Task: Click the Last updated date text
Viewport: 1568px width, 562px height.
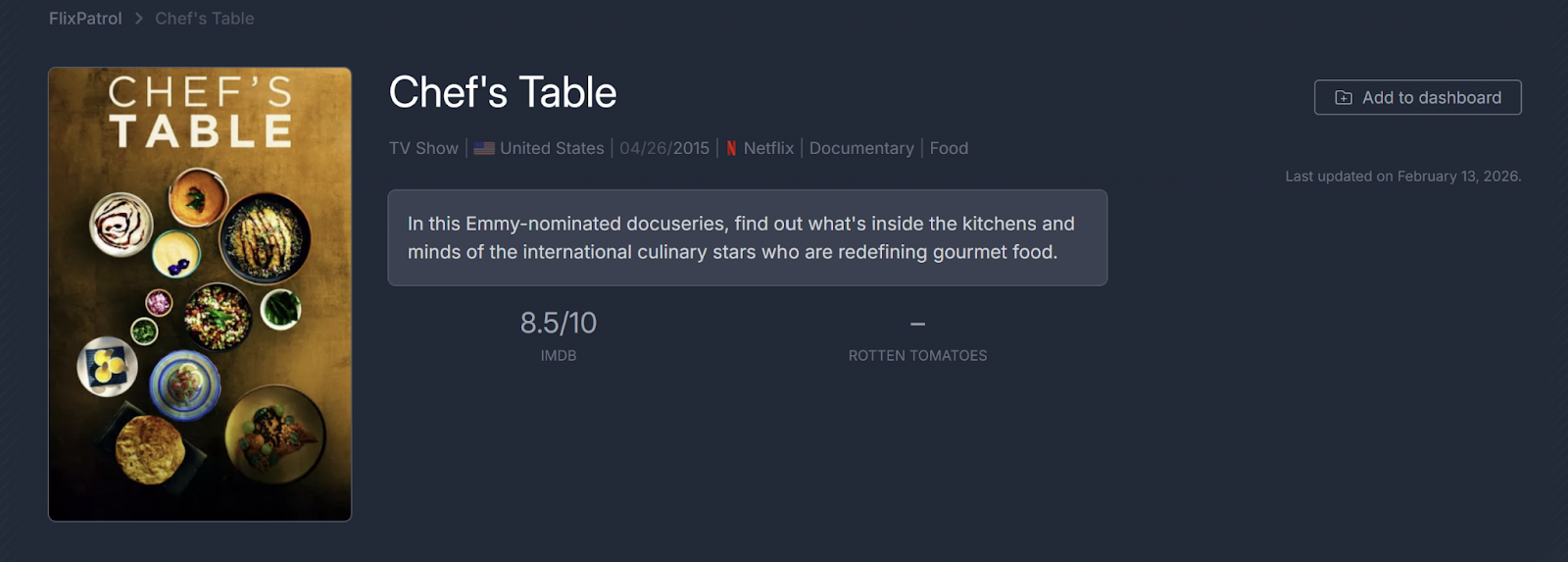Action: [x=1402, y=177]
